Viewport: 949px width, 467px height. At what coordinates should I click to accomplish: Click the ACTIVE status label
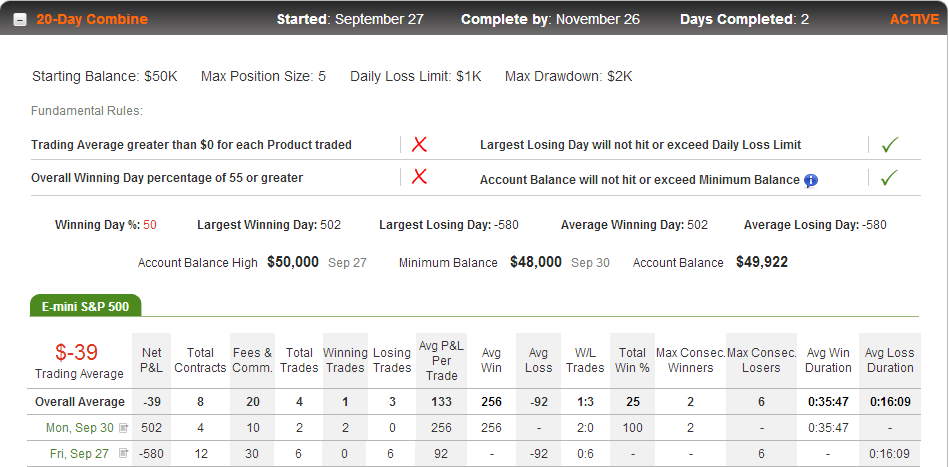[914, 19]
